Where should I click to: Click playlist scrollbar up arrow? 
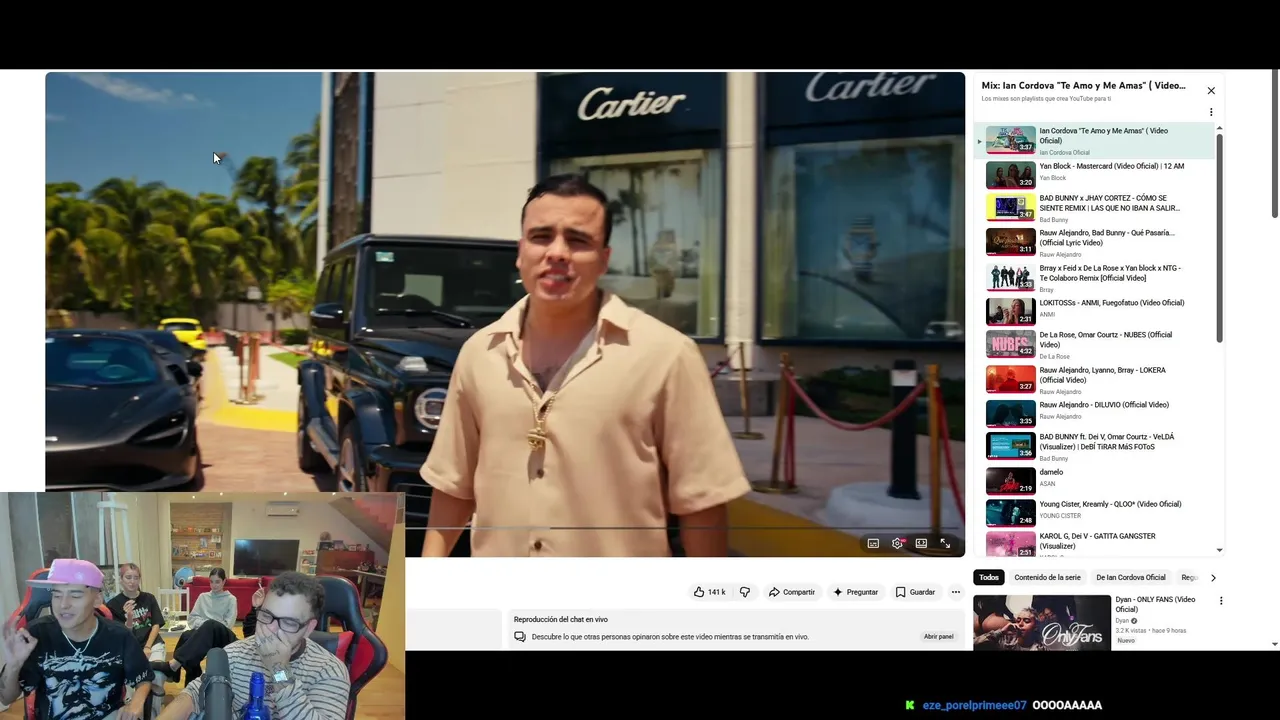tap(1219, 129)
